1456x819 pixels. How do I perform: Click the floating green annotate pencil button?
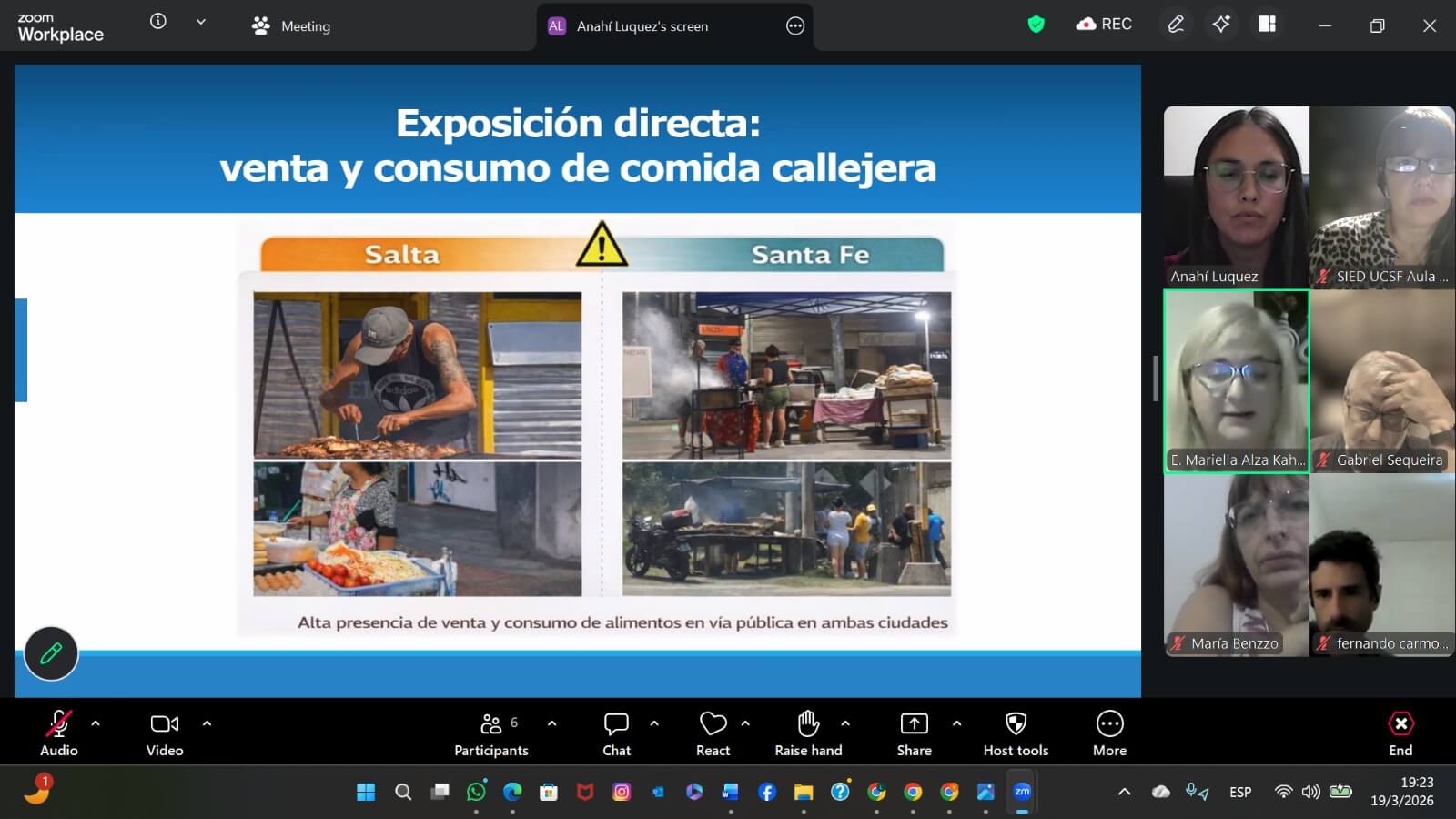(x=51, y=652)
